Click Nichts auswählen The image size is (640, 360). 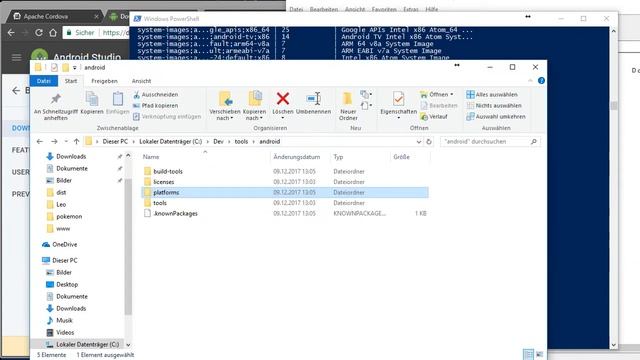click(494, 105)
